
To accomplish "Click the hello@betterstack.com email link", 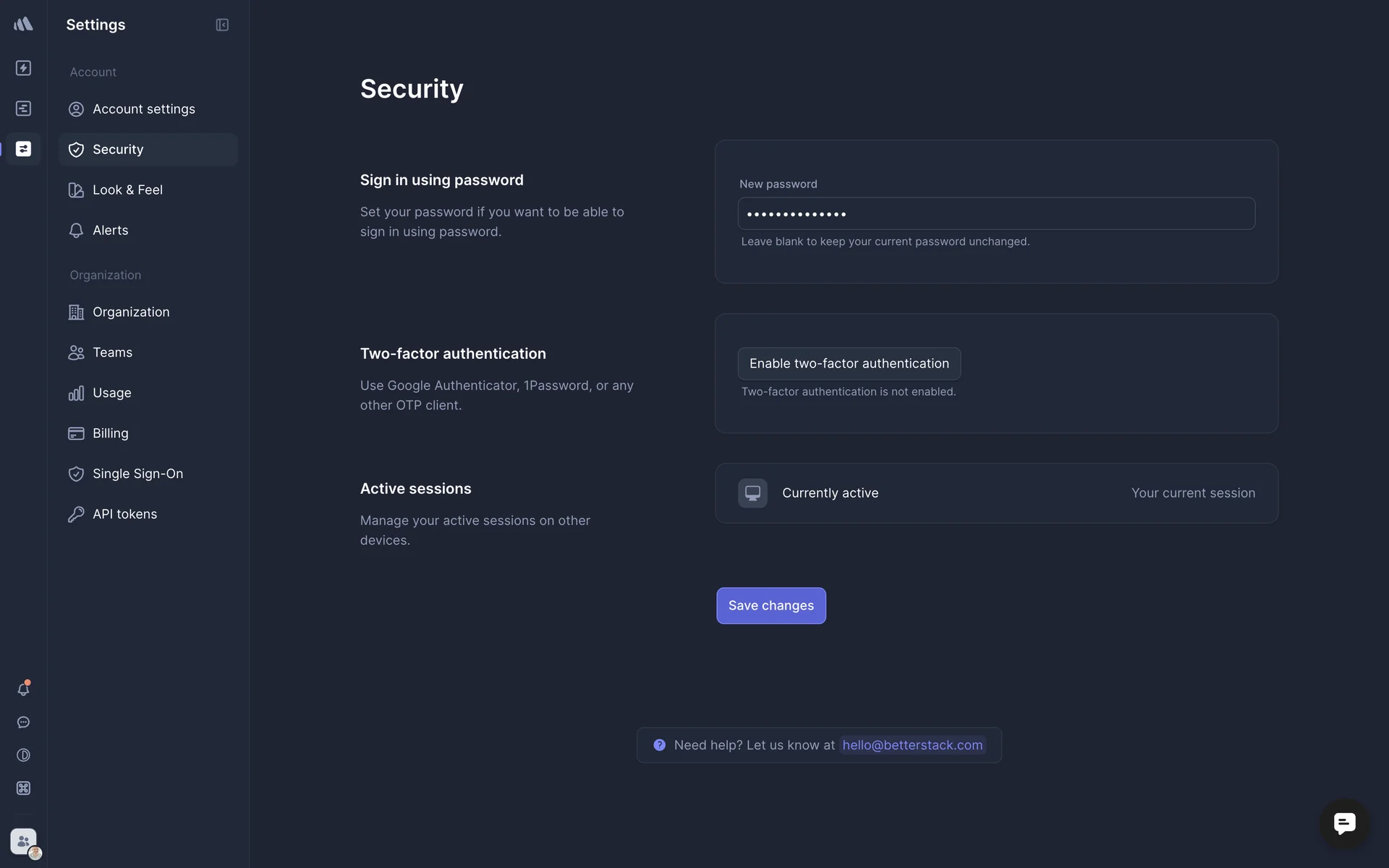I will point(912,745).
